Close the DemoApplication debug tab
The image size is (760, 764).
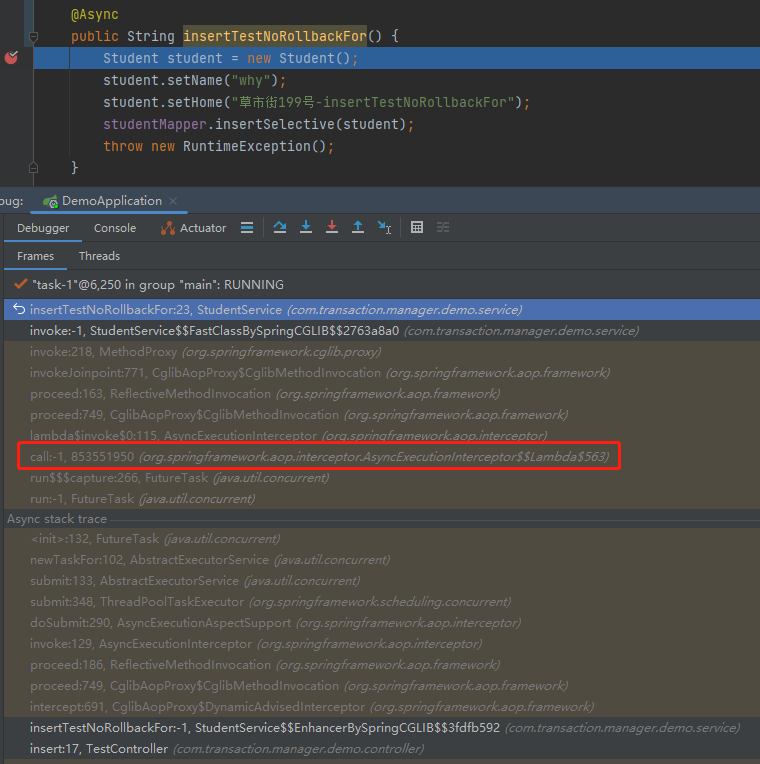(173, 201)
